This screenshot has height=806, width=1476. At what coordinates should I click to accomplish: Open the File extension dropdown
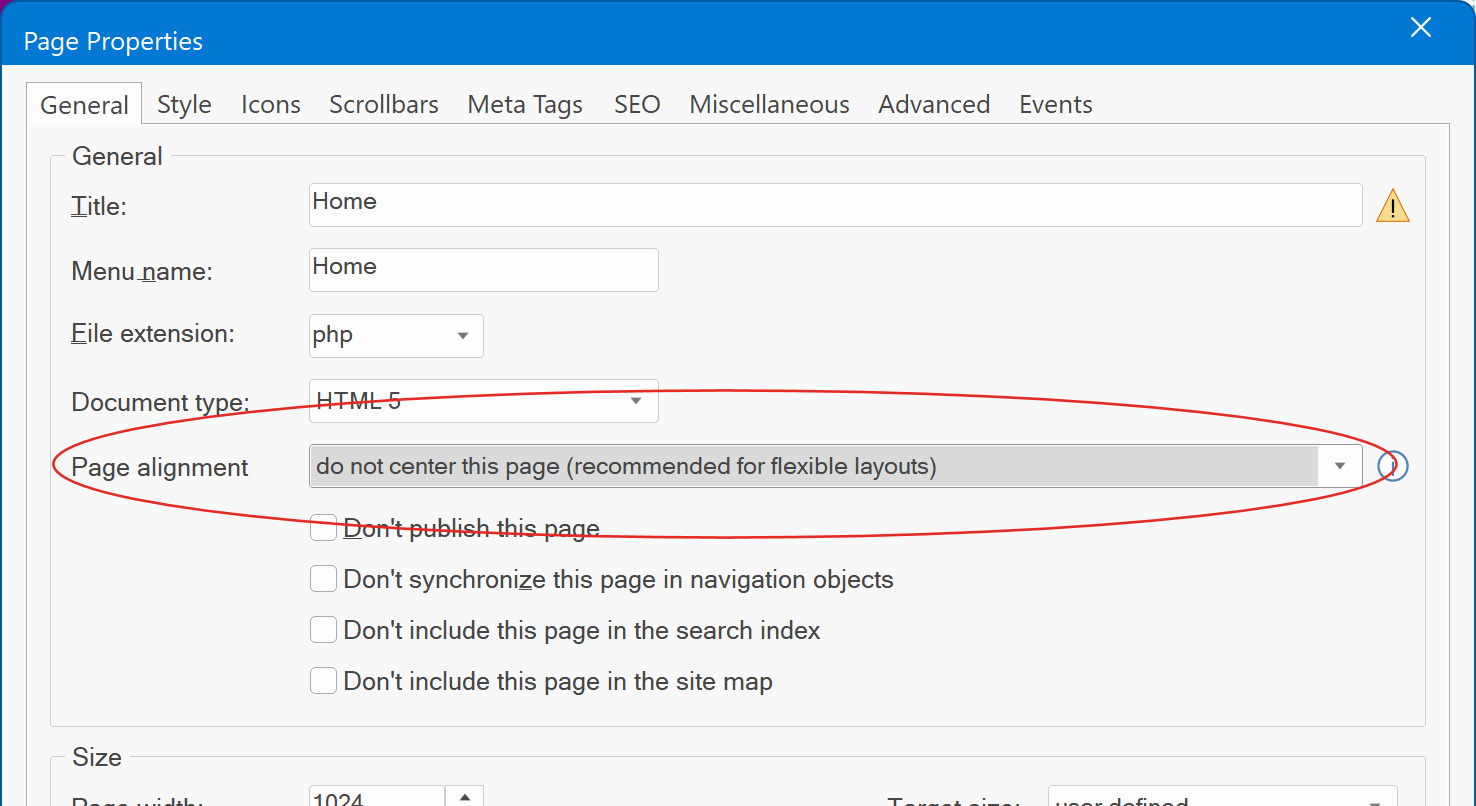click(x=396, y=336)
